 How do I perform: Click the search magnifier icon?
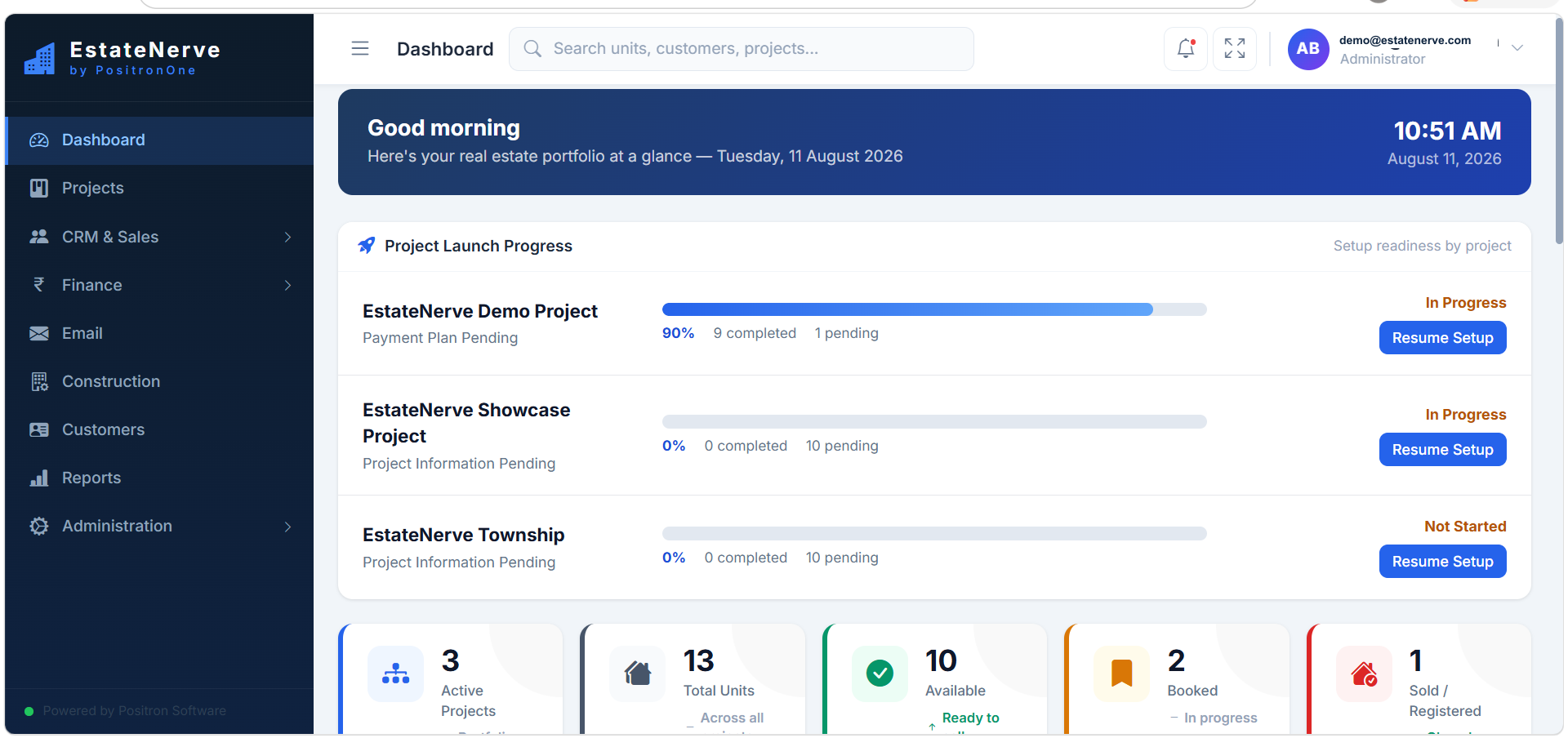point(532,49)
